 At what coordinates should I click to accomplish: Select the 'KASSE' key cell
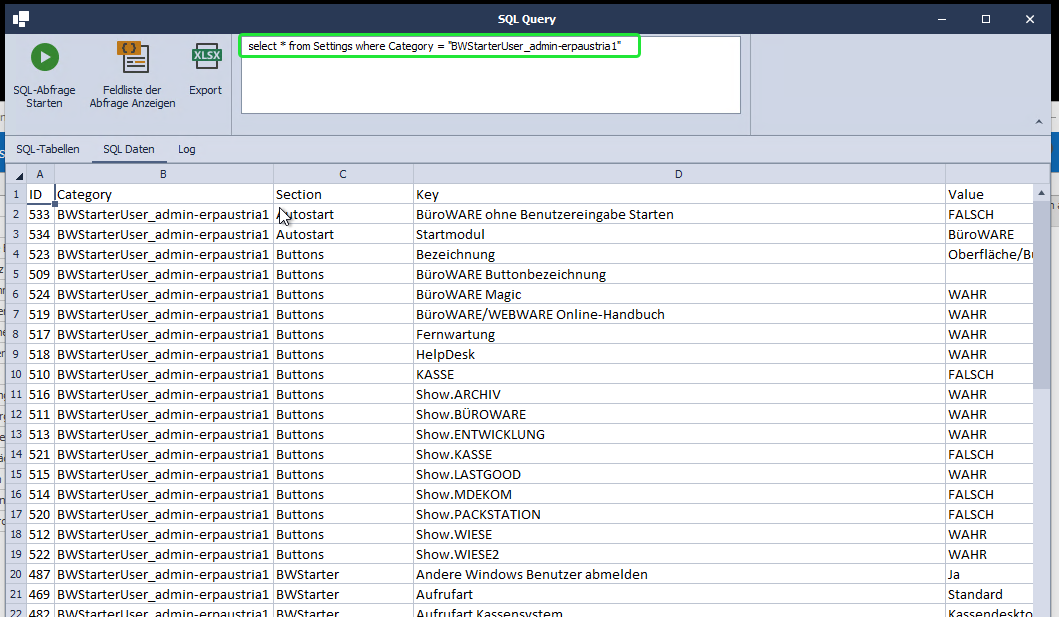tap(679, 375)
